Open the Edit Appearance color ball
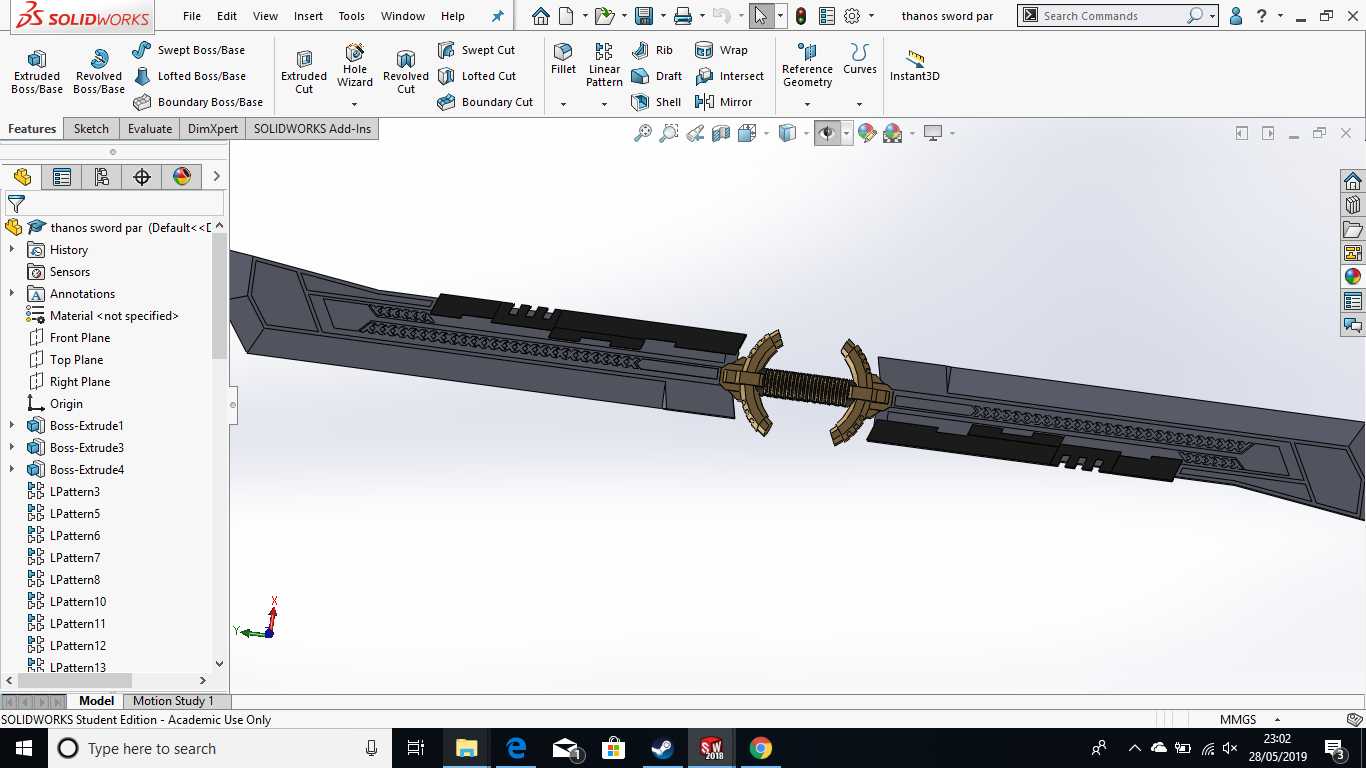The image size is (1366, 768). pyautogui.click(x=867, y=133)
